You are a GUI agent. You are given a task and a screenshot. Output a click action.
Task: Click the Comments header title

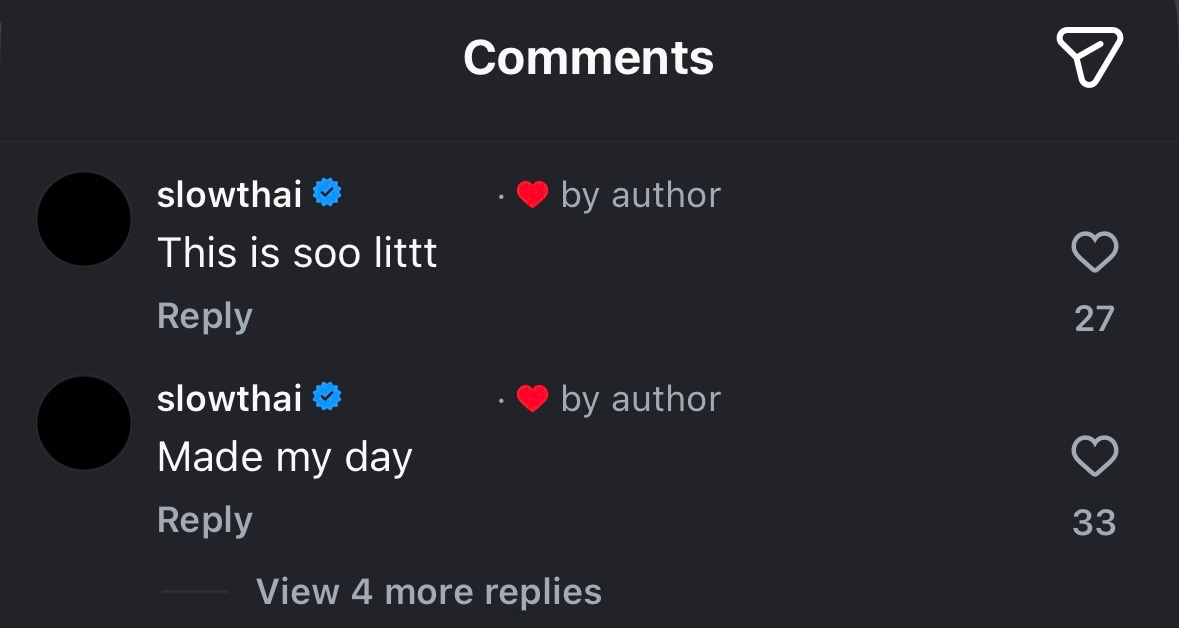tap(588, 57)
